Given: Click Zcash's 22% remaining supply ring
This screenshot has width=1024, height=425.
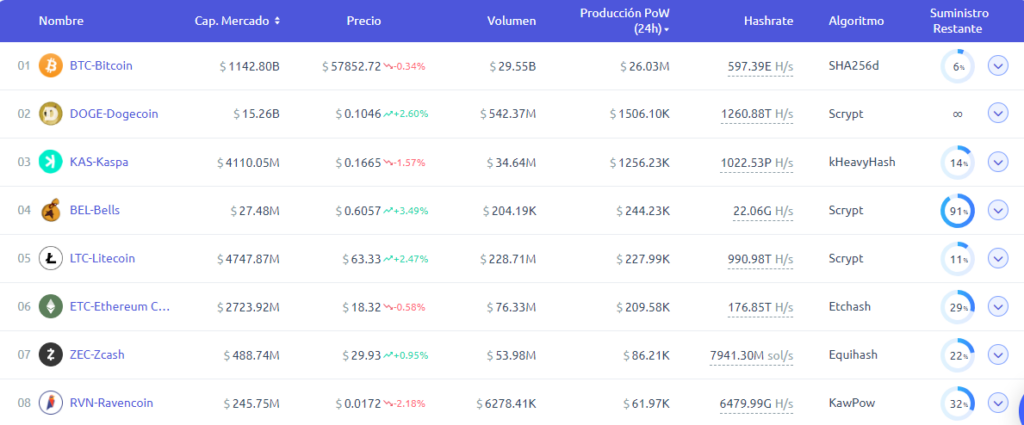Looking at the screenshot, I should (957, 356).
